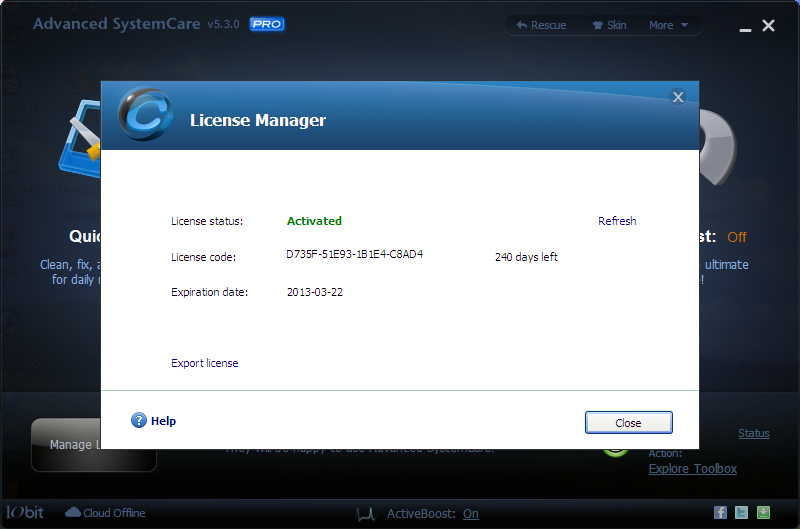800x529 pixels.
Task: Toggle the ActiveBoost On link
Action: pyautogui.click(x=470, y=514)
